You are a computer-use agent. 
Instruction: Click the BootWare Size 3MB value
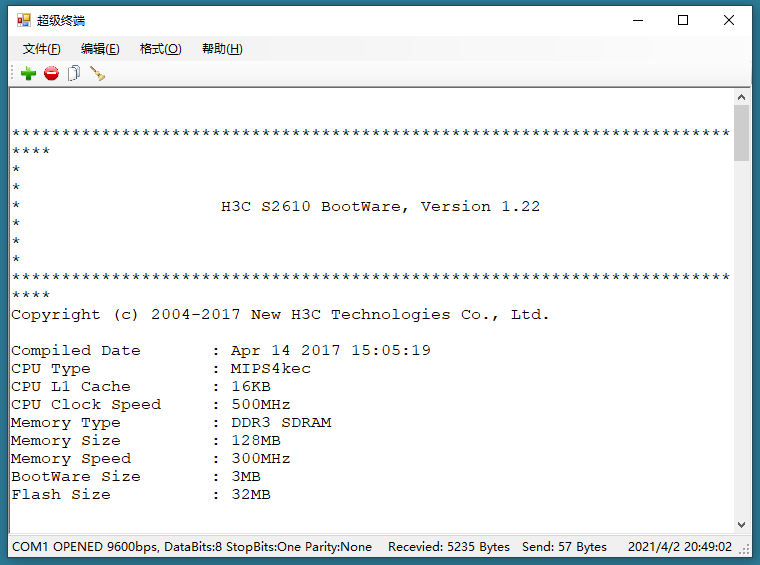coord(246,476)
